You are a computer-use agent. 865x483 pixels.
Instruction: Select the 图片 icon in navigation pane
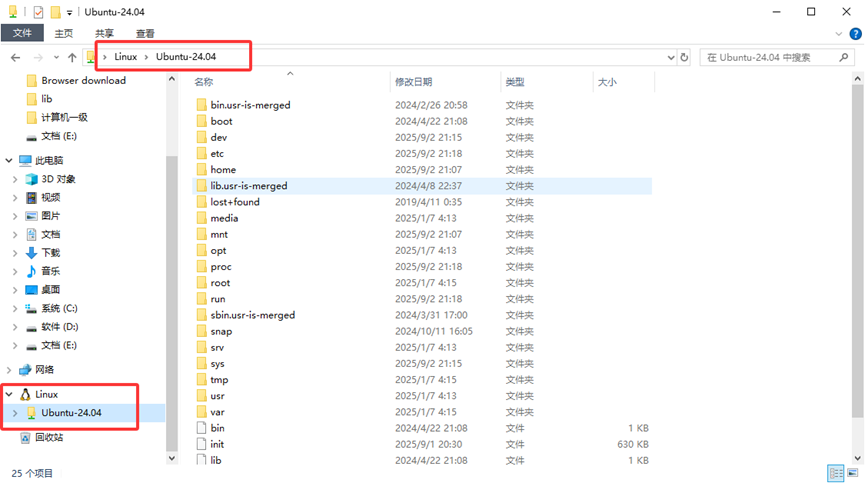31,216
